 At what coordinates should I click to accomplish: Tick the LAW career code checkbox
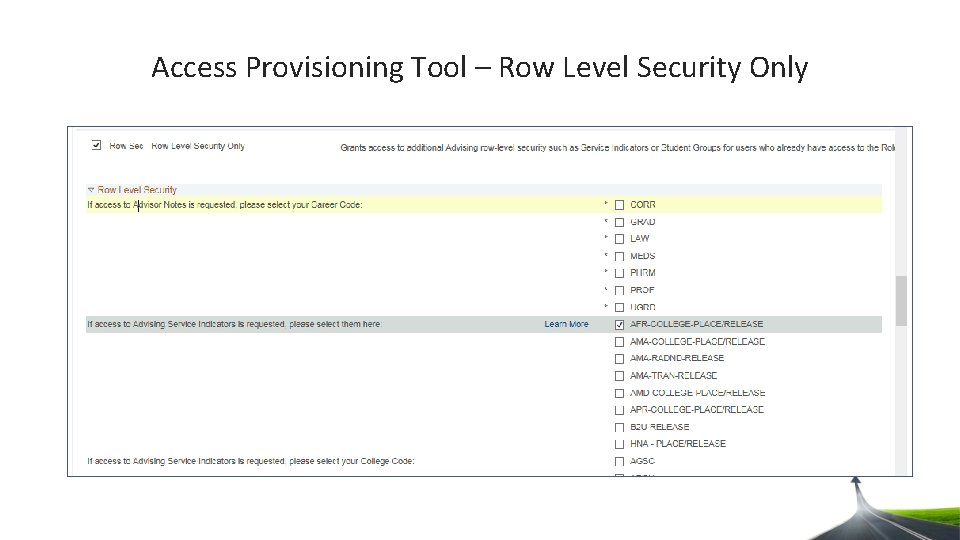[620, 239]
